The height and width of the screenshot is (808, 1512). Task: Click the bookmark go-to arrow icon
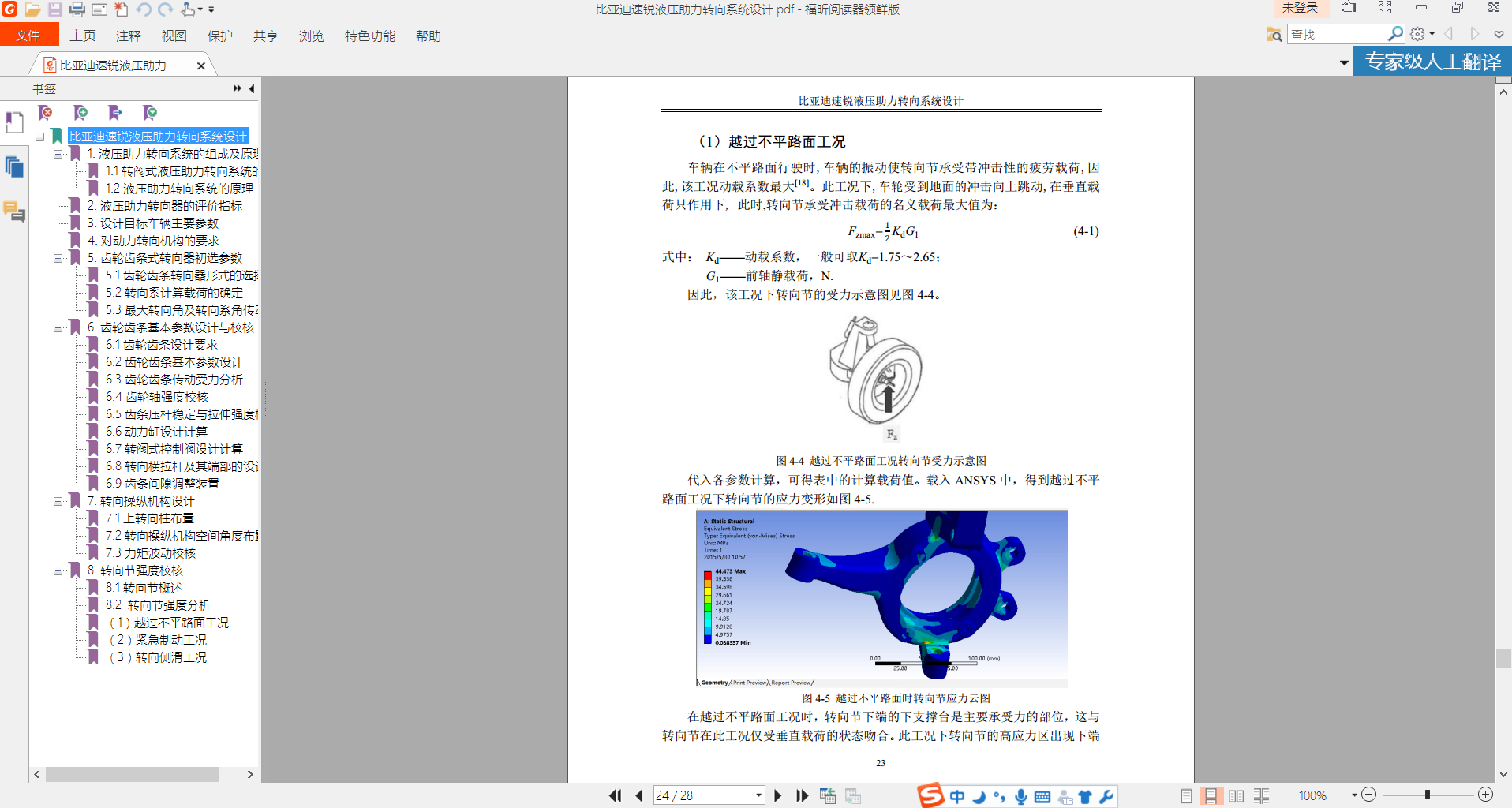[x=115, y=113]
